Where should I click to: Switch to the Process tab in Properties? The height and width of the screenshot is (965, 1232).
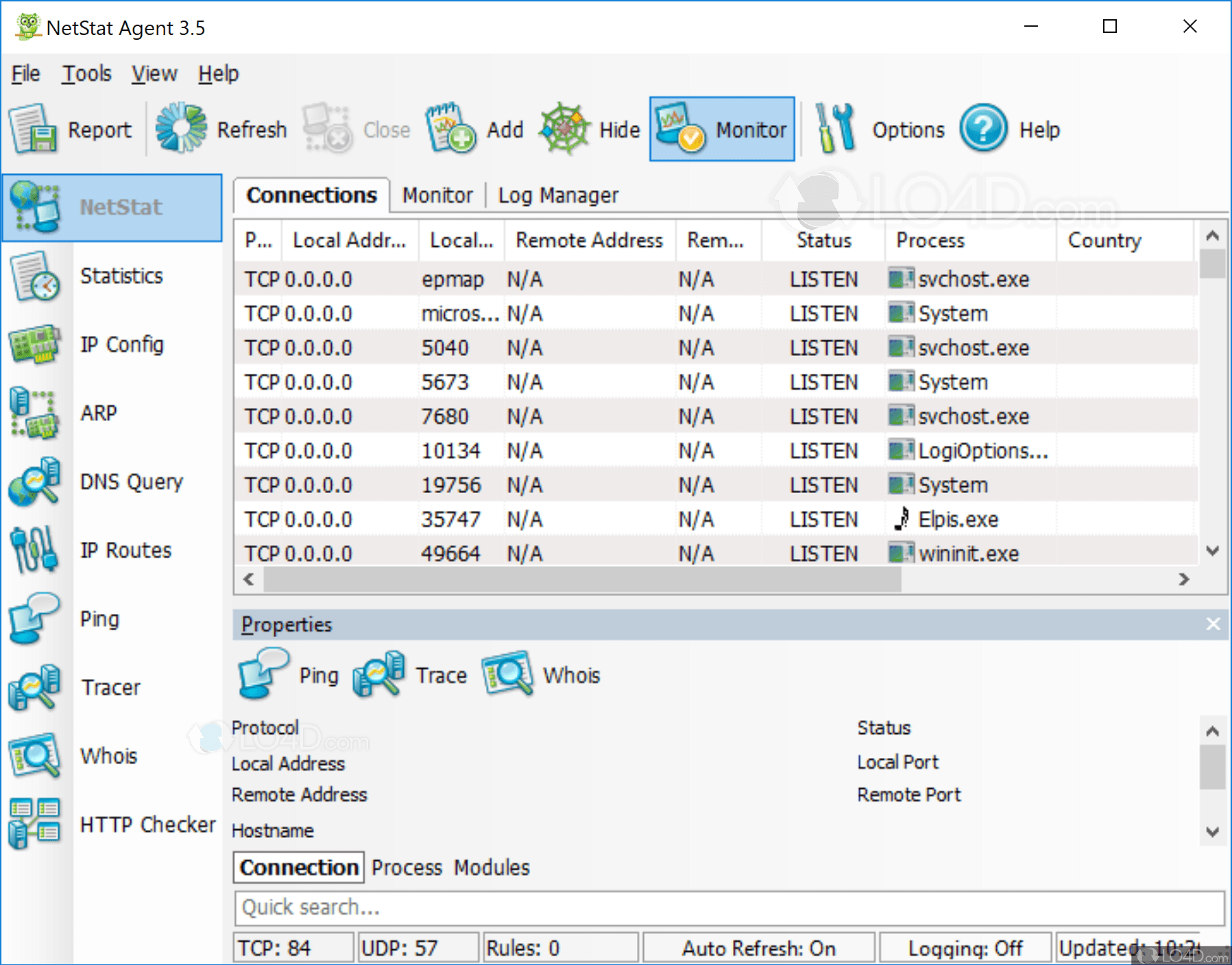tap(407, 868)
